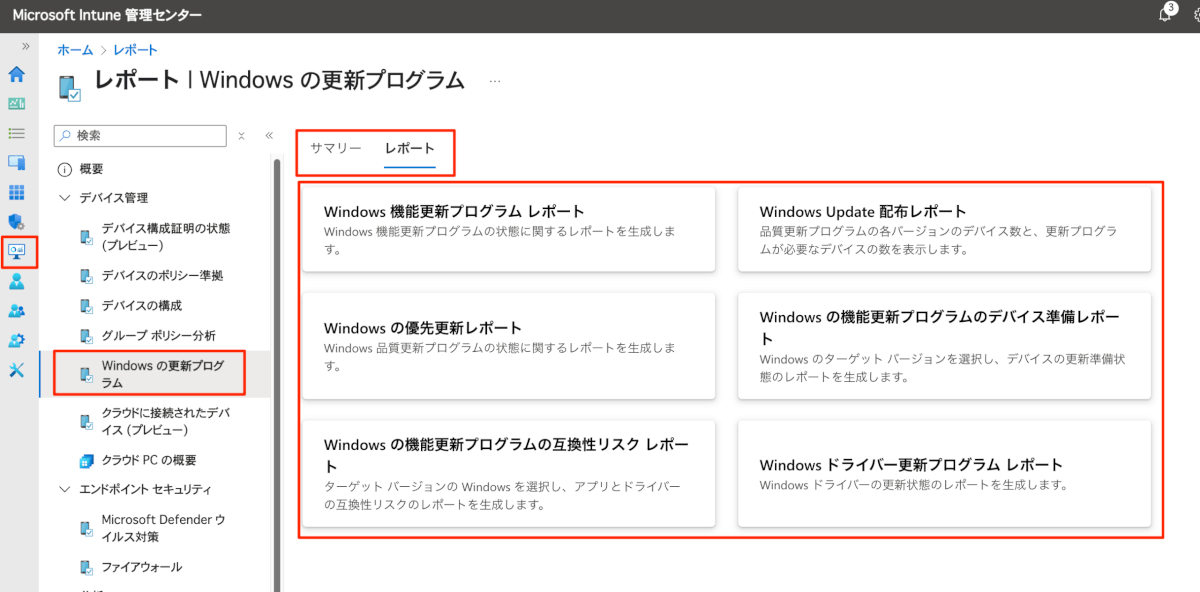The width and height of the screenshot is (1200, 592).
Task: Open Microsoft Defender ウイルス対策
Action: pos(166,528)
